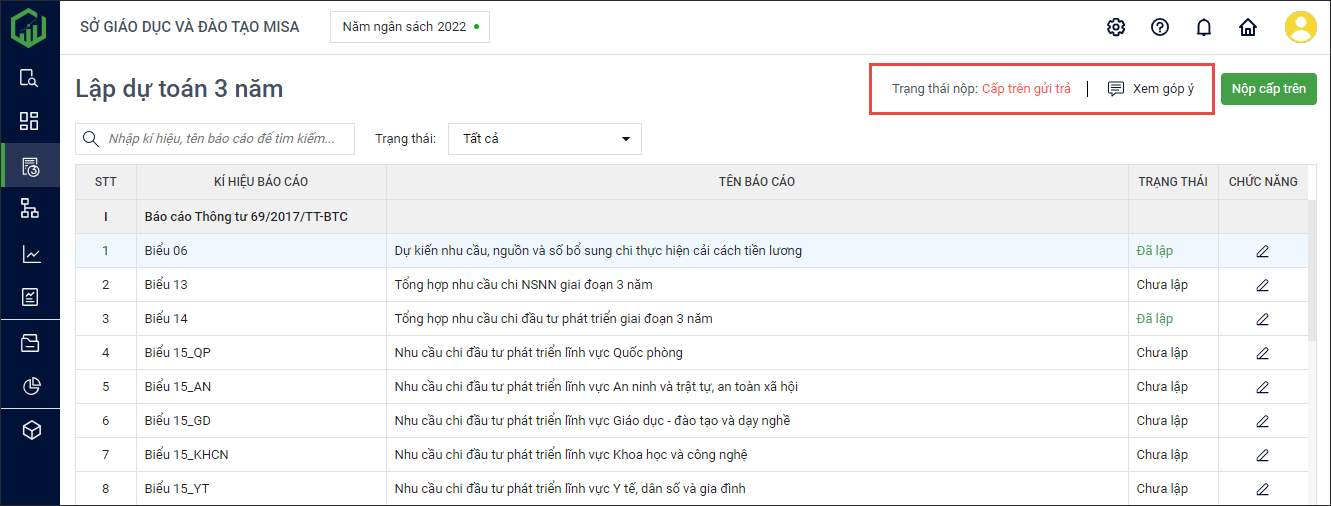The height and width of the screenshot is (506, 1331).
Task: Click the edit pencil for Biểu 15_GD
Action: point(1262,421)
